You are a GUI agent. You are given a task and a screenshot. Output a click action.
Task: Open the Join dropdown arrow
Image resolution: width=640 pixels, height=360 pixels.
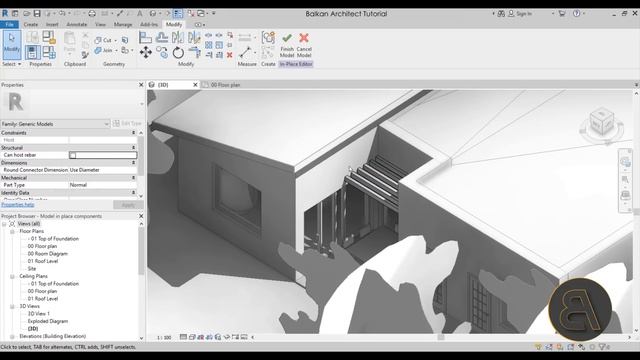click(x=116, y=51)
